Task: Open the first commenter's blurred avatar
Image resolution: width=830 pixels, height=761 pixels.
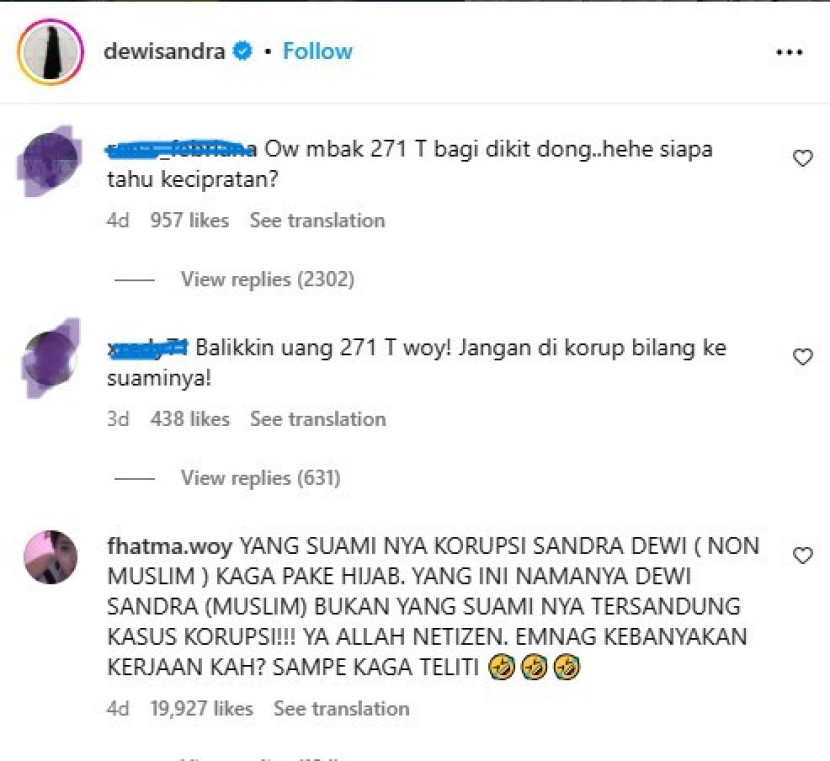Action: (x=49, y=160)
